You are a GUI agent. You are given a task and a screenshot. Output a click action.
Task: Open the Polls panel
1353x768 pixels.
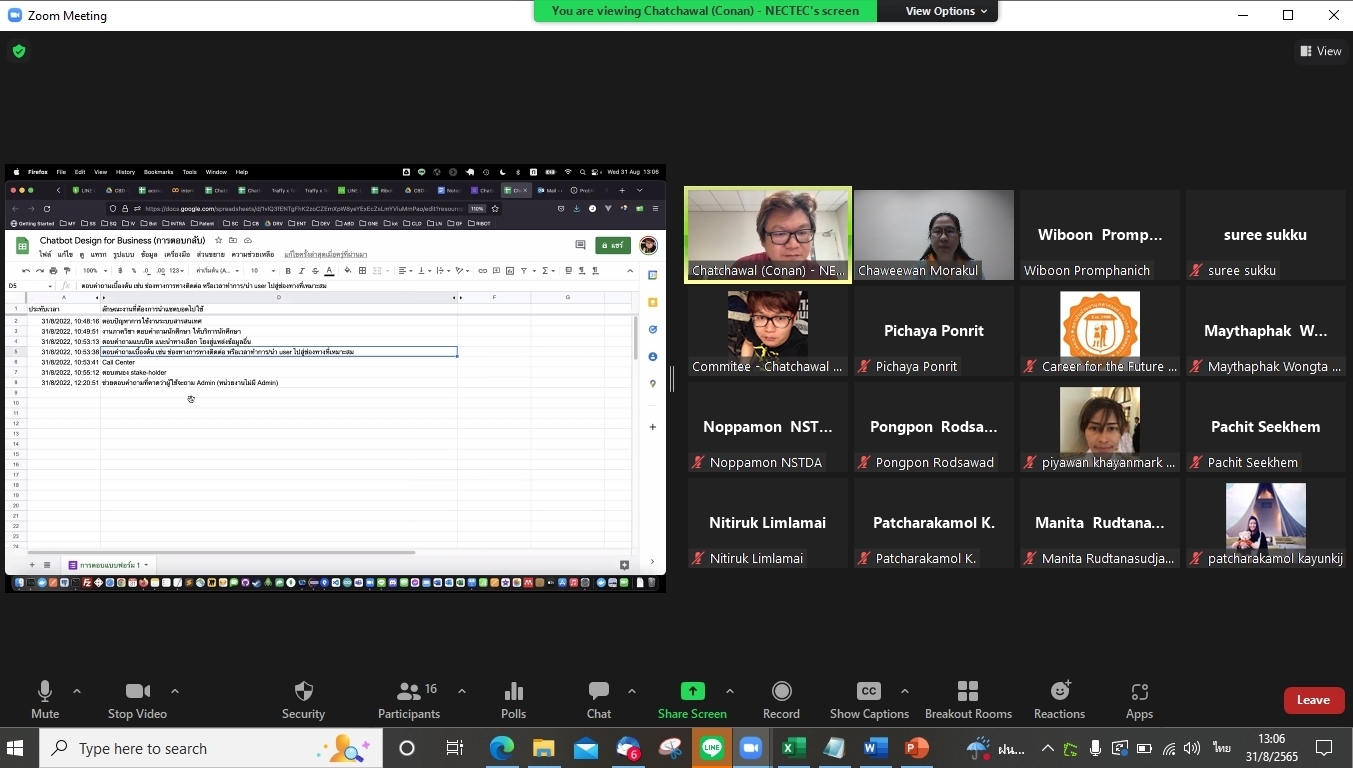click(513, 699)
